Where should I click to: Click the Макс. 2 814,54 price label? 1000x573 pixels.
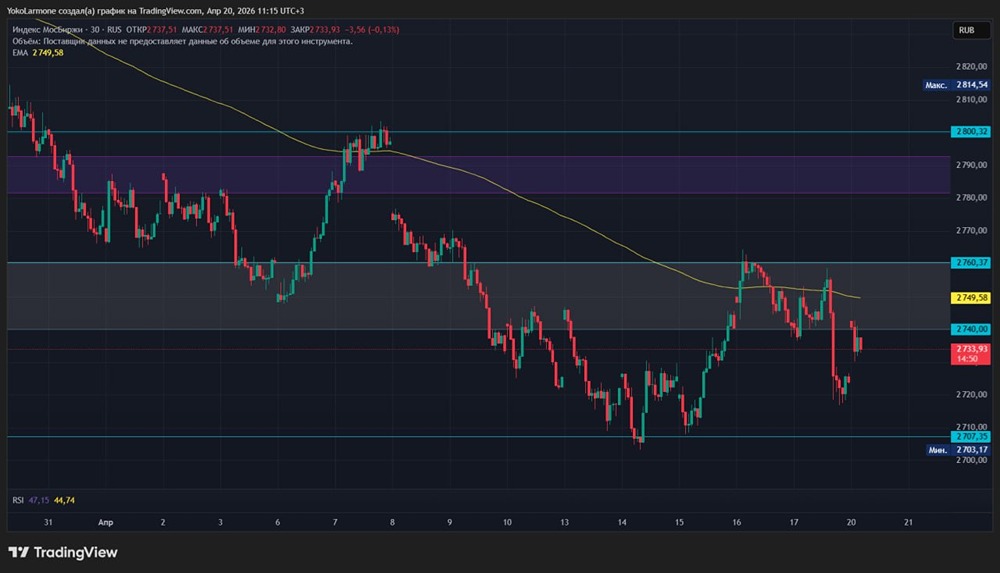[x=956, y=85]
